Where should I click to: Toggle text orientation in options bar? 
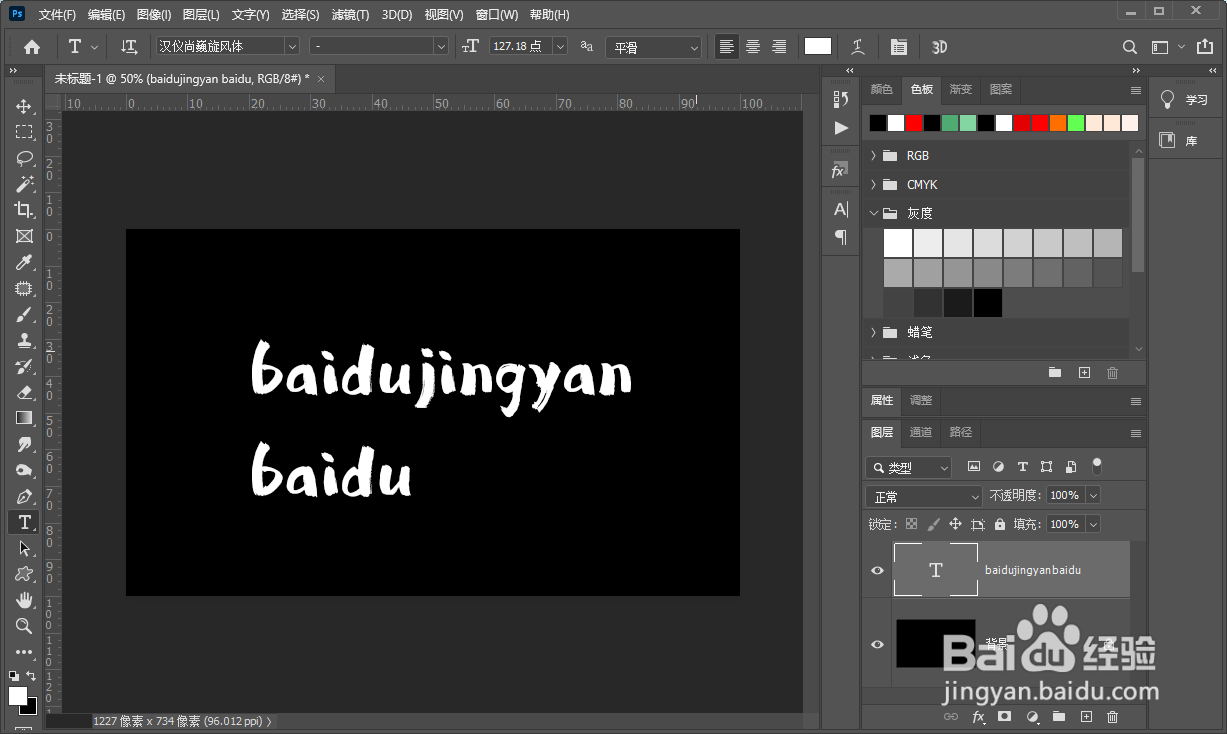coord(129,47)
